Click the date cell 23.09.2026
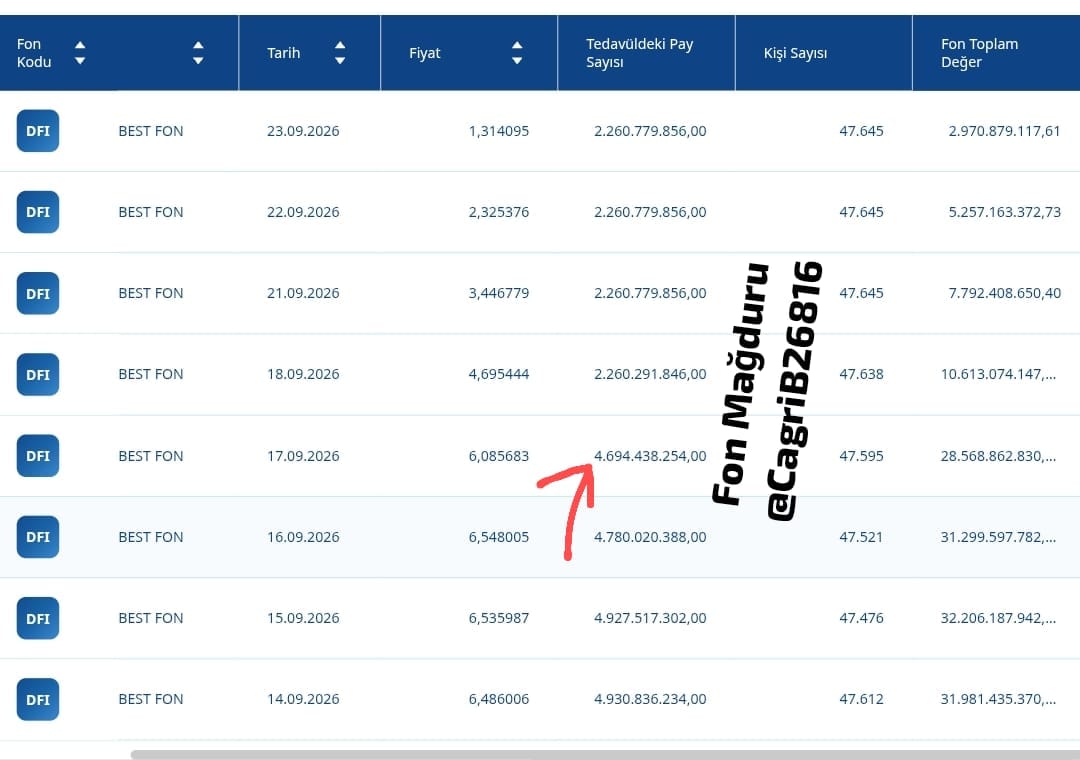The height and width of the screenshot is (760, 1080). 303,131
